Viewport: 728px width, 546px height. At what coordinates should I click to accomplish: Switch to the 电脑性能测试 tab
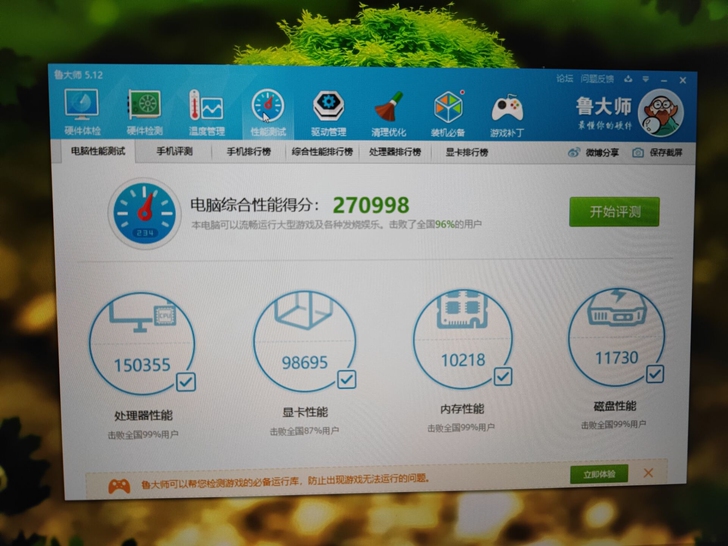[x=98, y=151]
